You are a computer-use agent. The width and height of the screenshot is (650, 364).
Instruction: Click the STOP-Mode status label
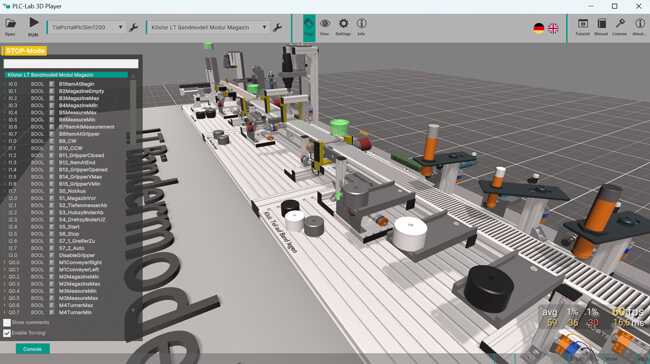click(25, 51)
